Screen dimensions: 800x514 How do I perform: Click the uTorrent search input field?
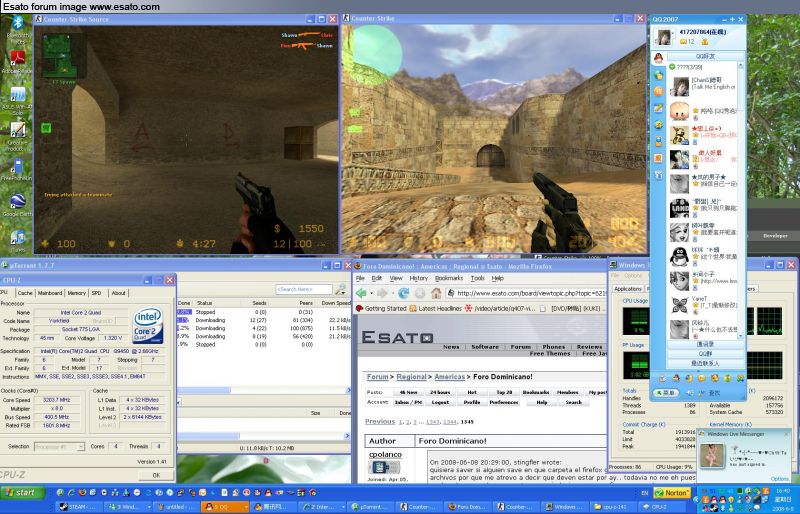click(304, 289)
